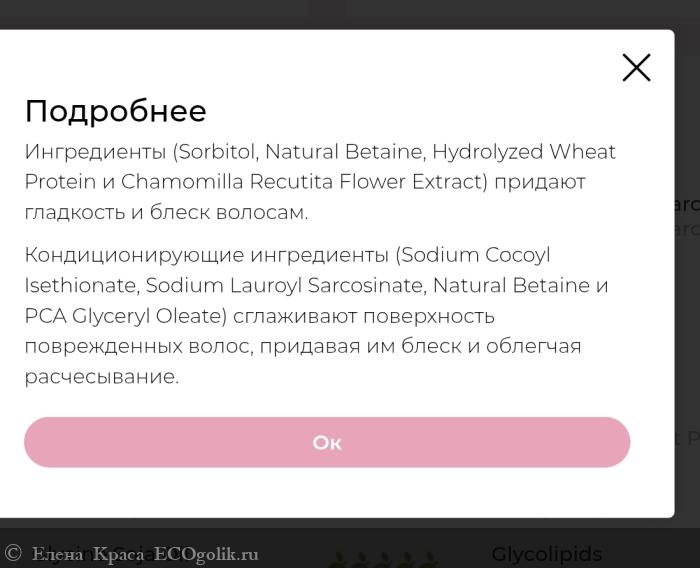The width and height of the screenshot is (700, 568).
Task: Click the word расчесывание ending the popup text
Action: [100, 377]
